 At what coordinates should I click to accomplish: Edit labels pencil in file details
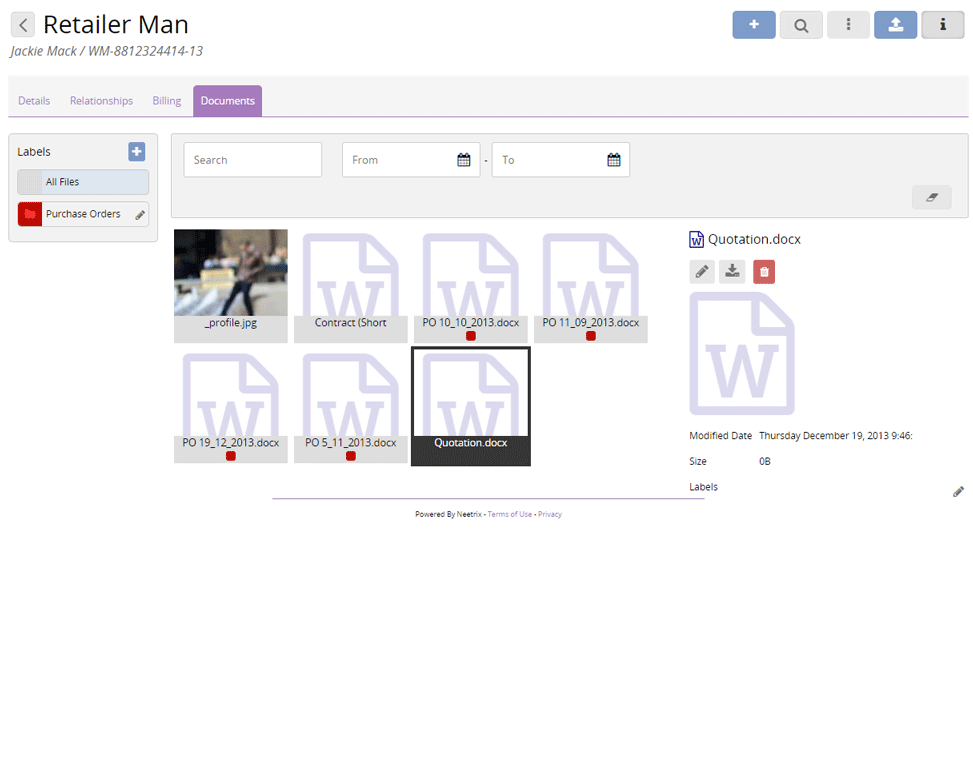pyautogui.click(x=958, y=492)
